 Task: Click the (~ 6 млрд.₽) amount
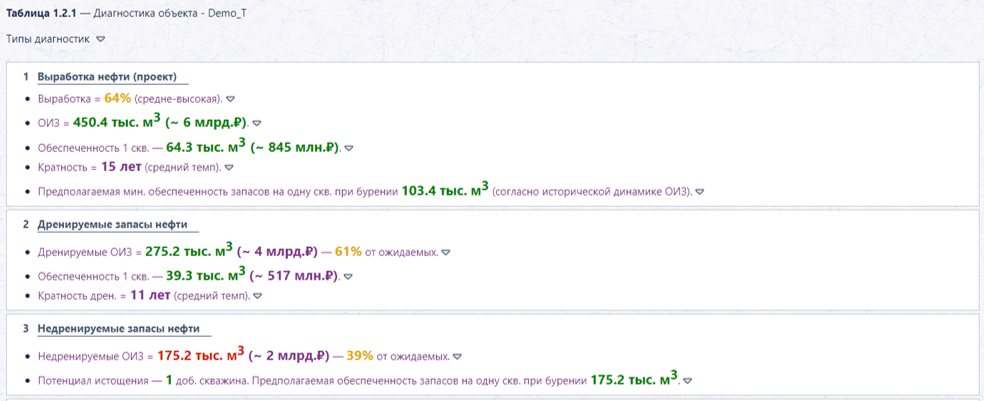click(x=206, y=122)
